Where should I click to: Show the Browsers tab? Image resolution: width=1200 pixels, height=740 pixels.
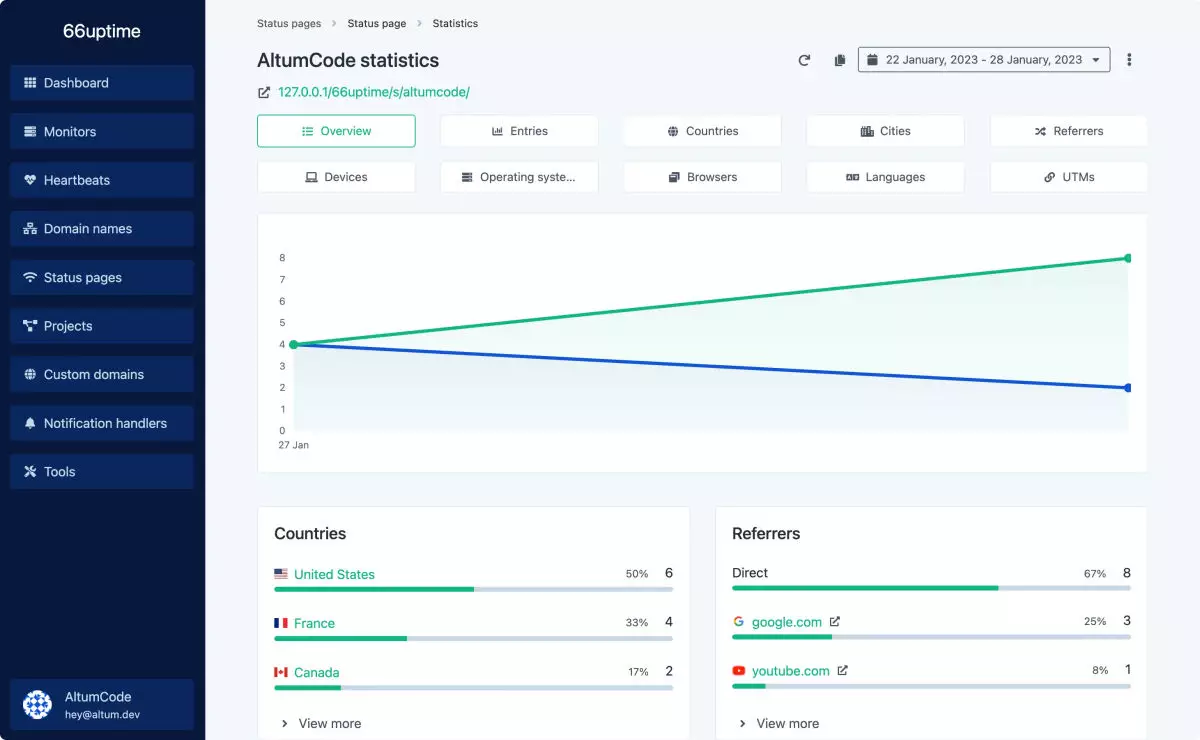pyautogui.click(x=702, y=177)
